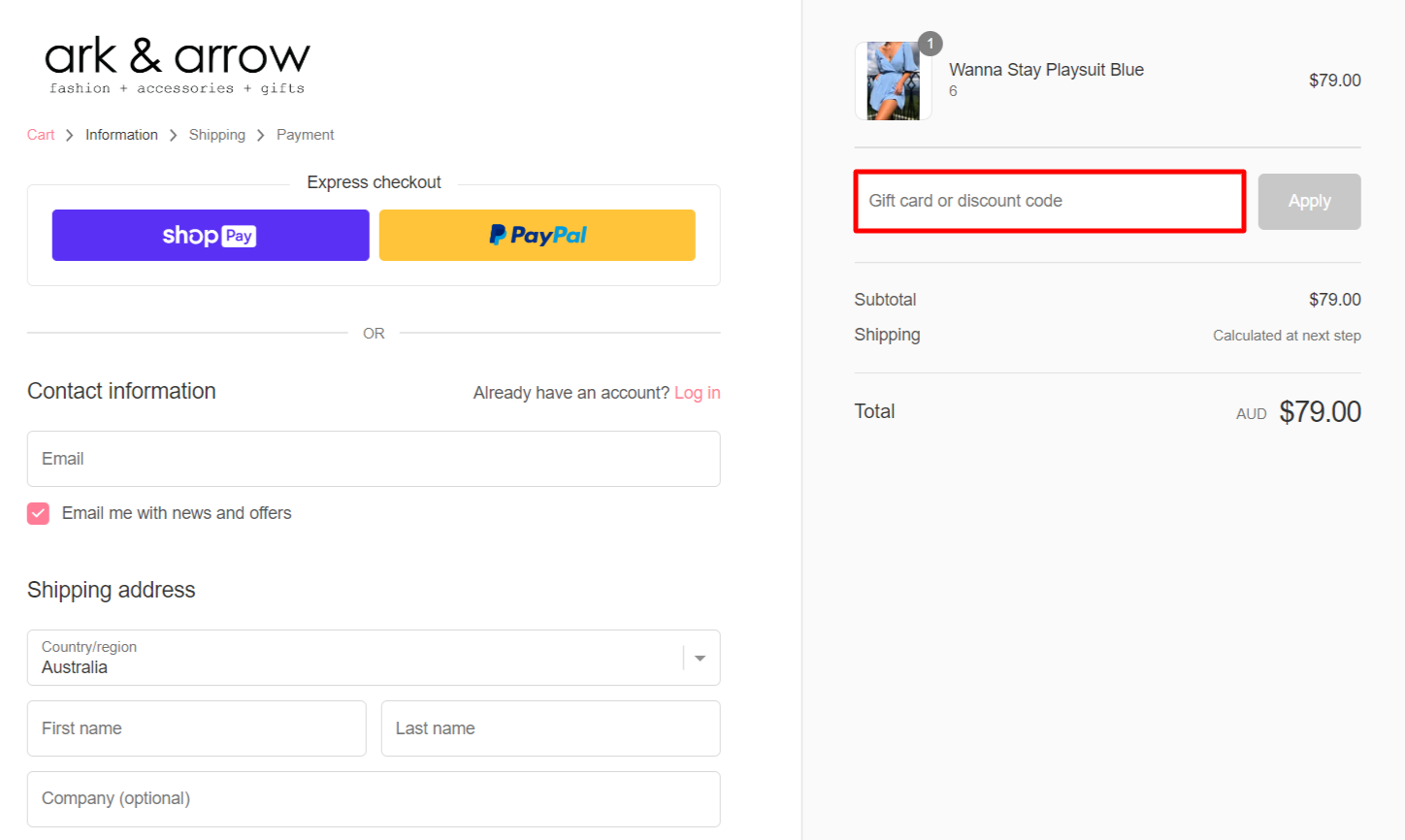1405x840 pixels.
Task: Open the Country/region selector showing Australia
Action: (374, 658)
